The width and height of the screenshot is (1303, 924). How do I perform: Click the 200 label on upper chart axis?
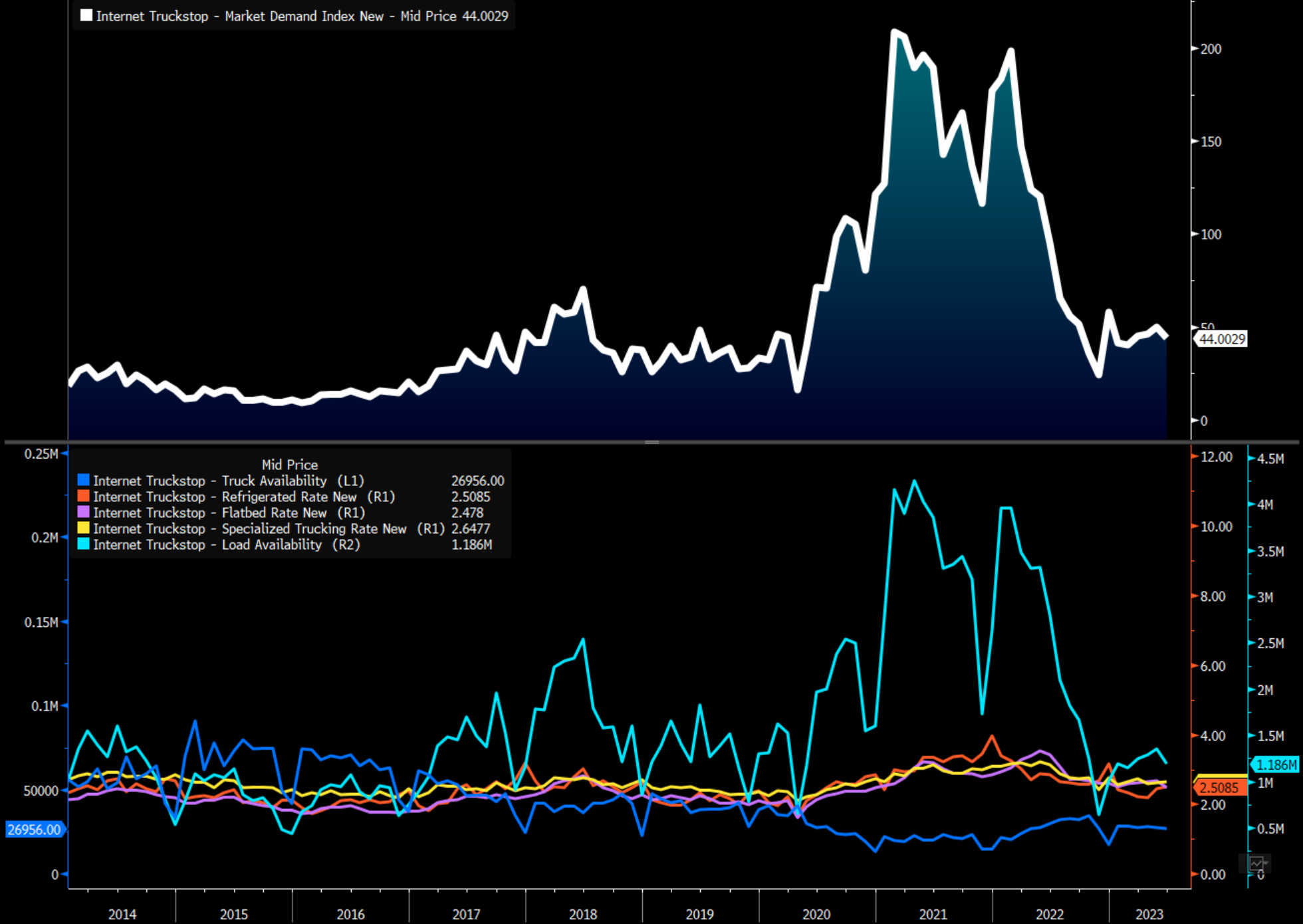click(1211, 49)
